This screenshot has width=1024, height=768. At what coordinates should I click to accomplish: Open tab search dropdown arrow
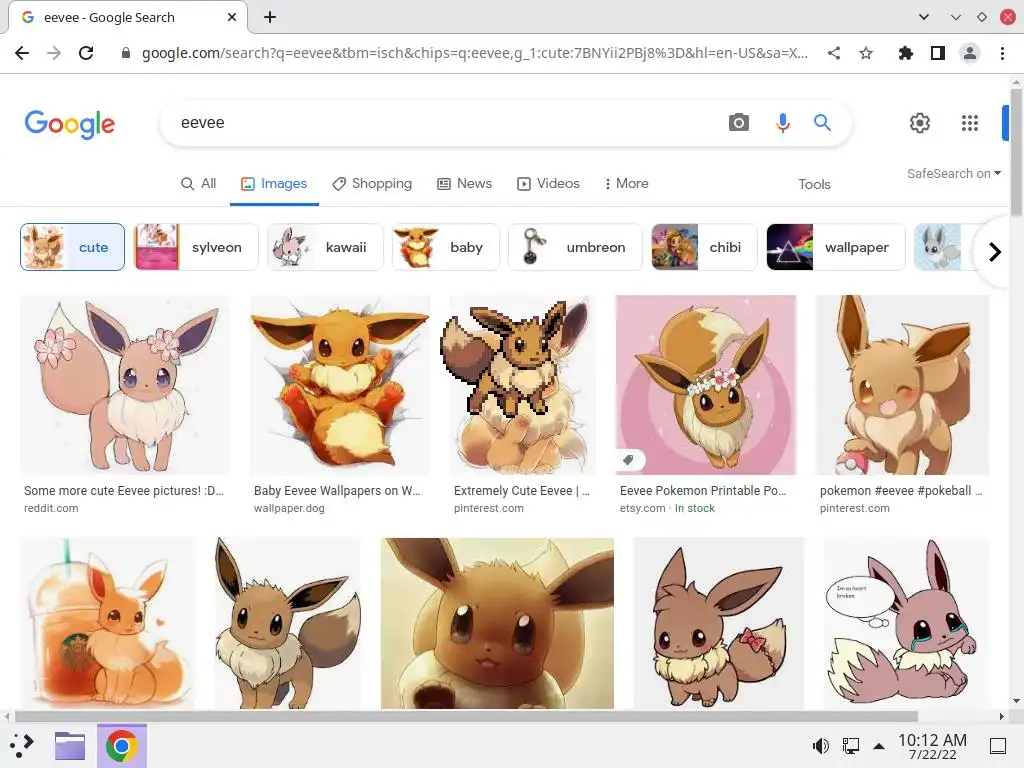click(x=923, y=17)
